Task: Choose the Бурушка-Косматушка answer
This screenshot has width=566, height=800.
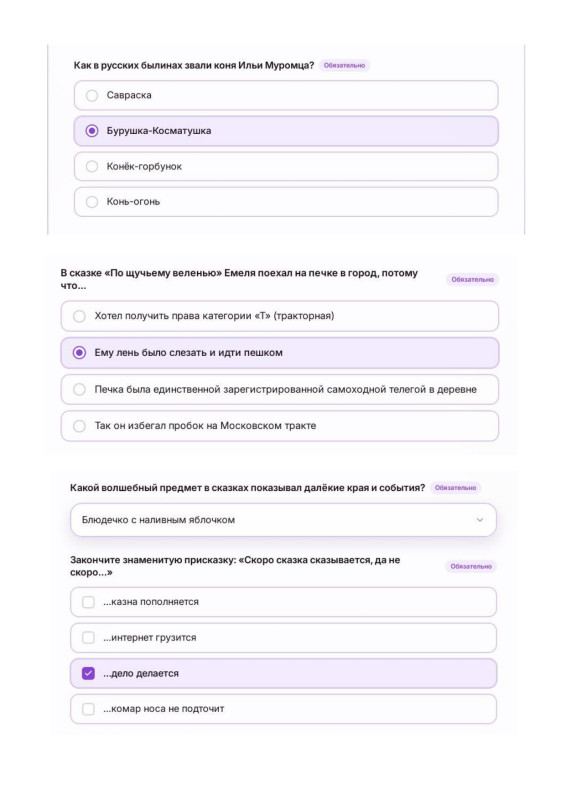Action: [286, 131]
